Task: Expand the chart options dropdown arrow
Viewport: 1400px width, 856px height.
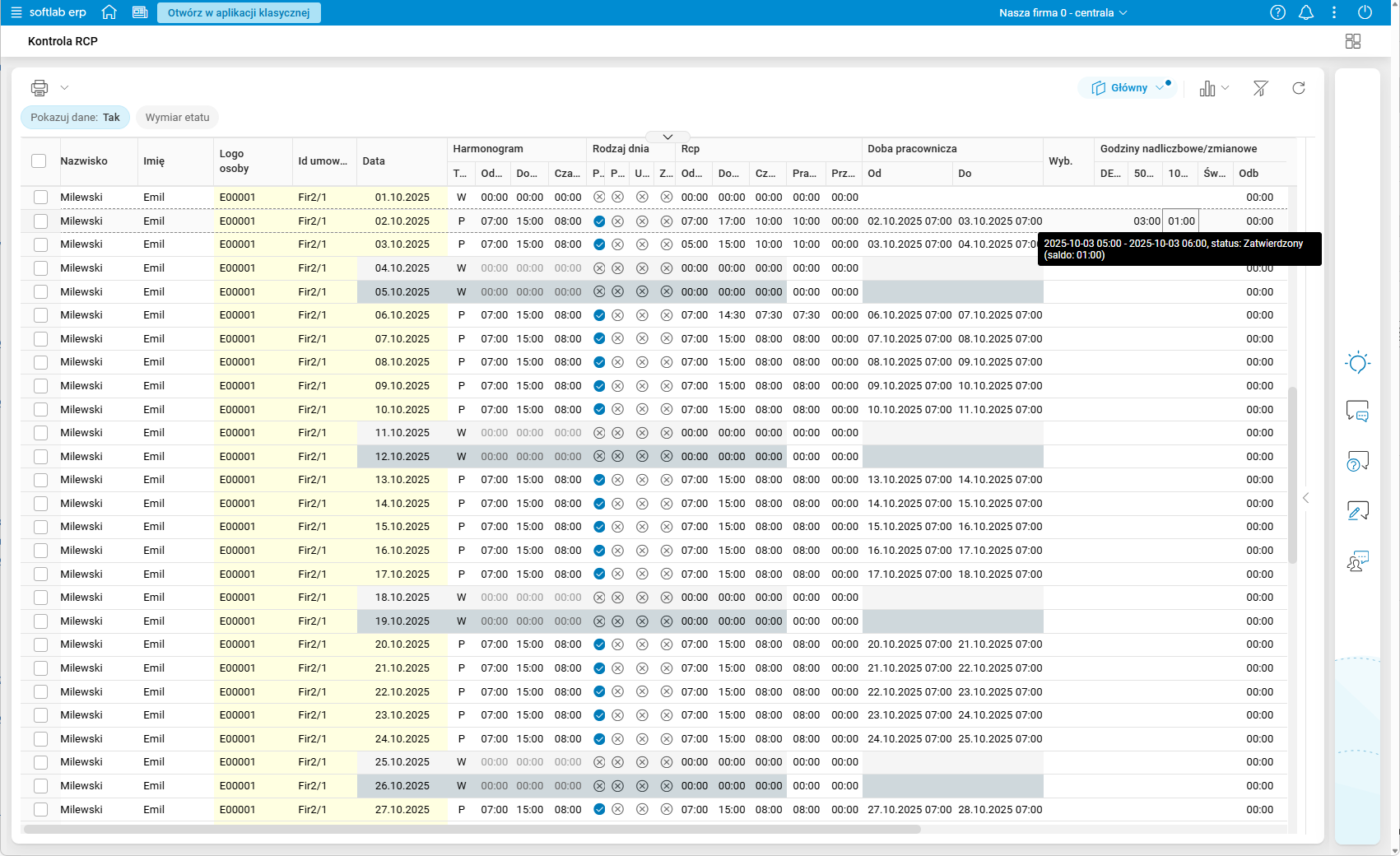Action: (x=1226, y=88)
